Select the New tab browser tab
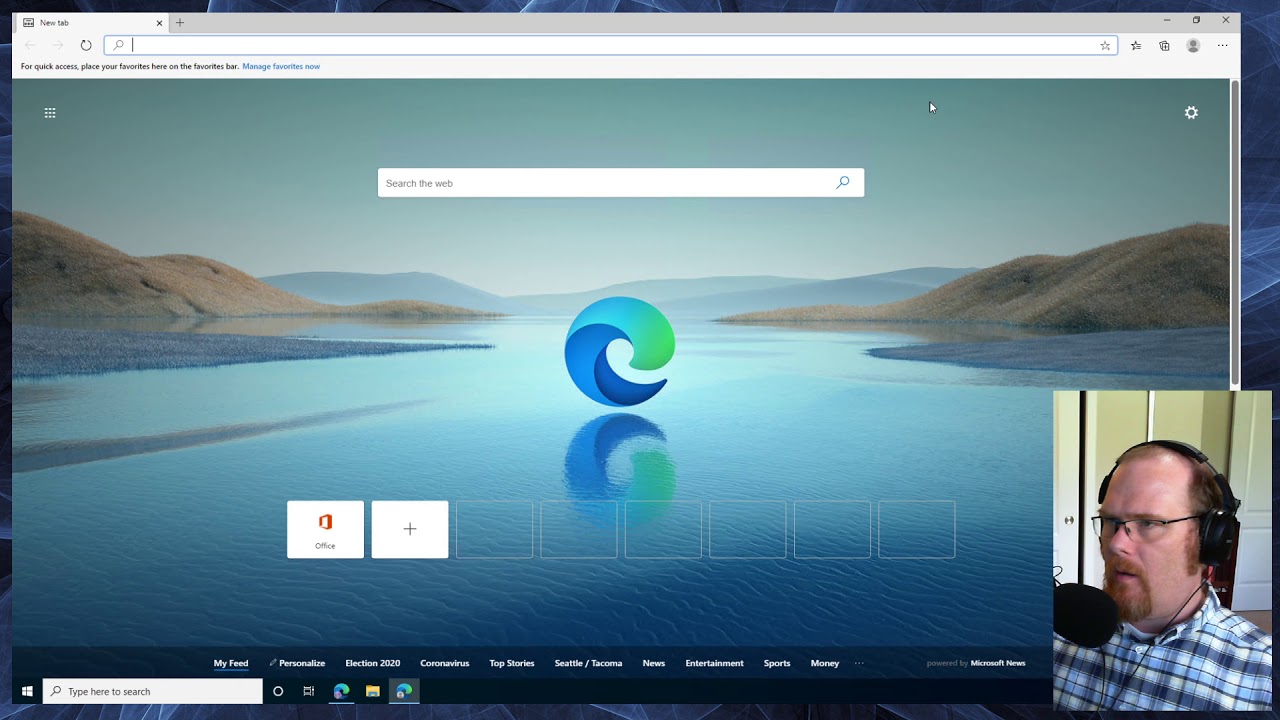This screenshot has width=1280, height=720. pyautogui.click(x=91, y=22)
